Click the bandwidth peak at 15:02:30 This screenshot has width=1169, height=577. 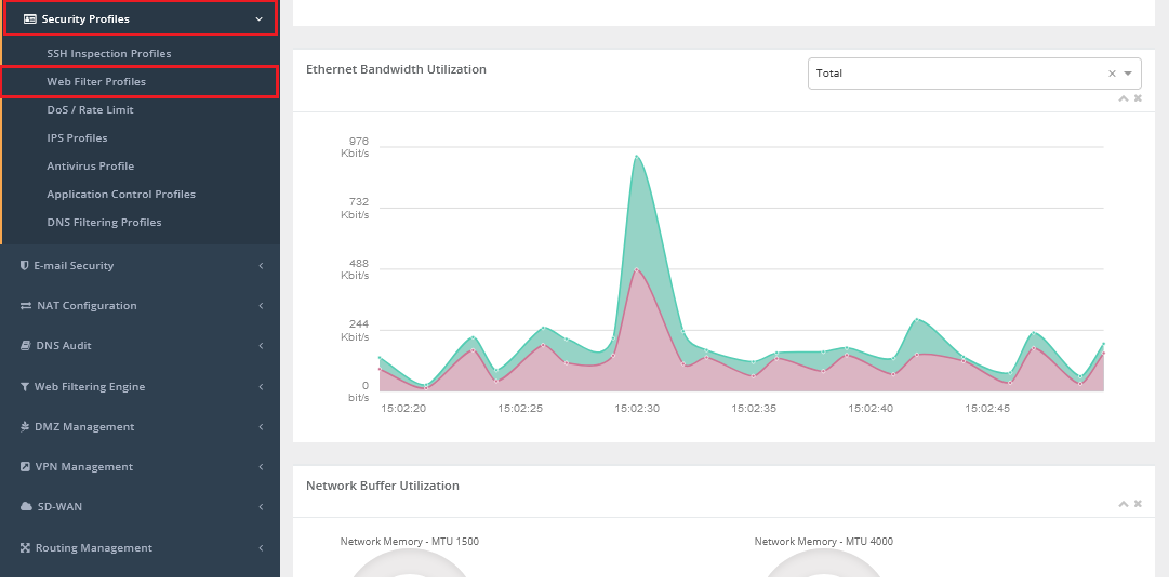(636, 156)
